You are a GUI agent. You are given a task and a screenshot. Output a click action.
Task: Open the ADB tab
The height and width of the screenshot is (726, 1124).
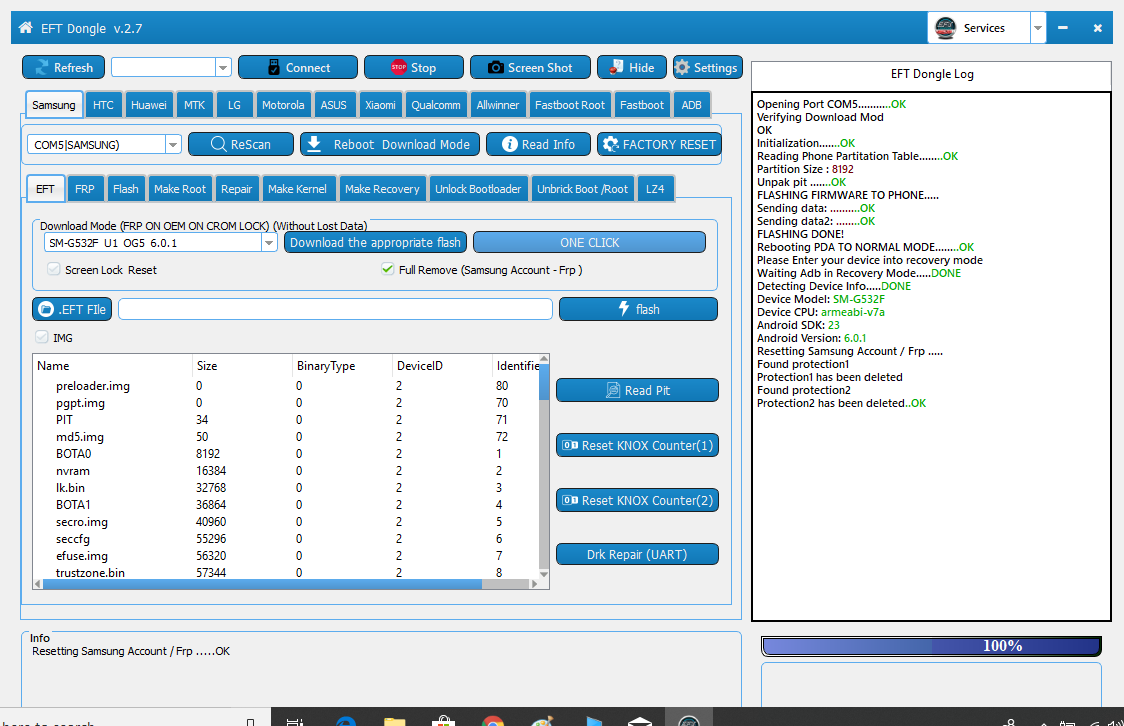(691, 105)
